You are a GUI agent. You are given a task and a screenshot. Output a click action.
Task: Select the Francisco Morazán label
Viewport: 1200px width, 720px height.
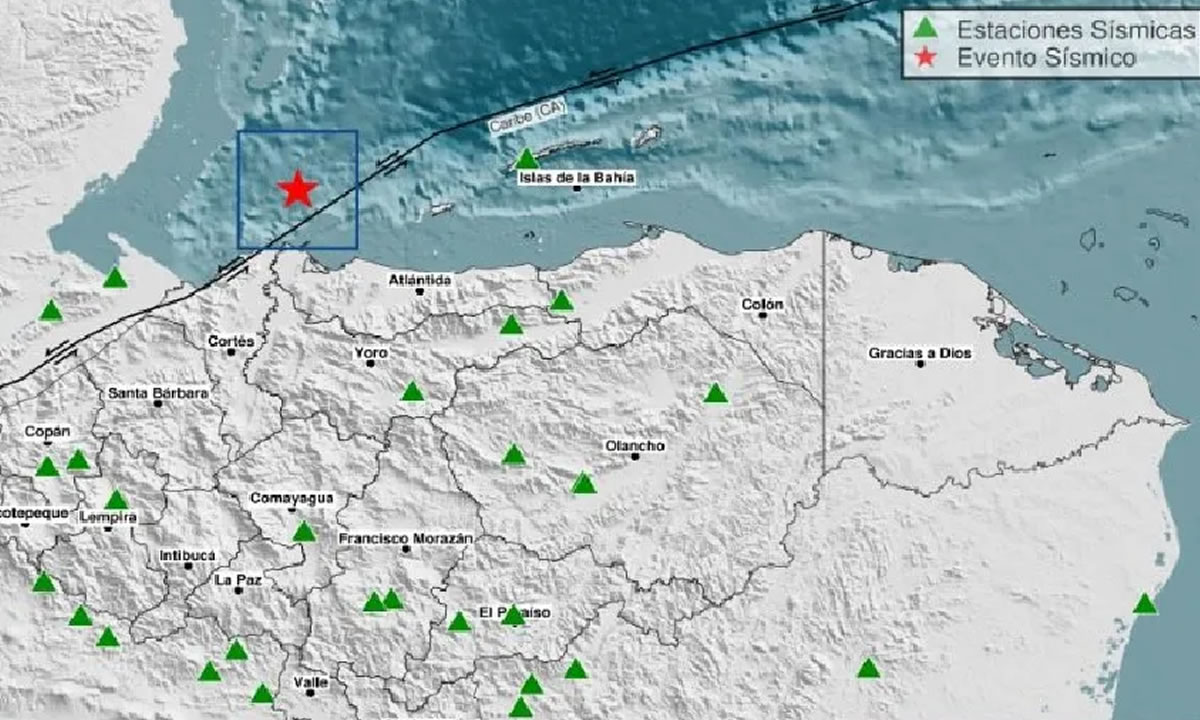click(405, 538)
